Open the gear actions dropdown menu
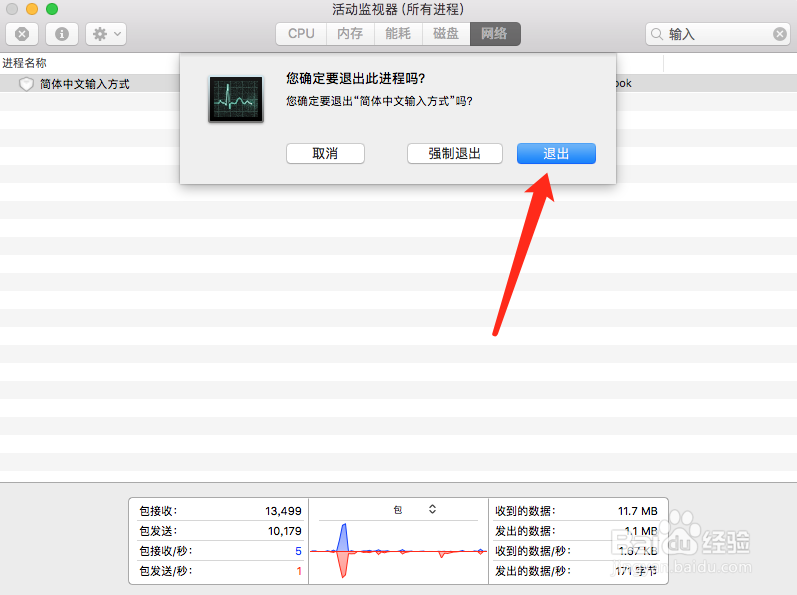The width and height of the screenshot is (797, 595). pyautogui.click(x=106, y=34)
